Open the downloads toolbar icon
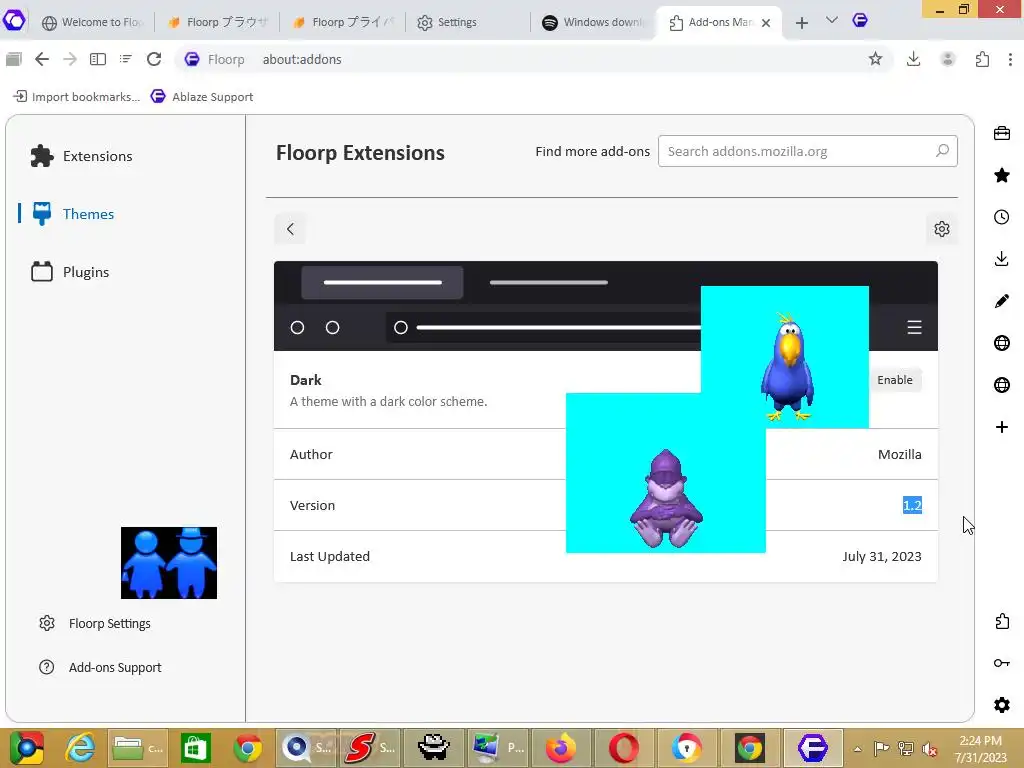1024x768 pixels. pos(914,59)
